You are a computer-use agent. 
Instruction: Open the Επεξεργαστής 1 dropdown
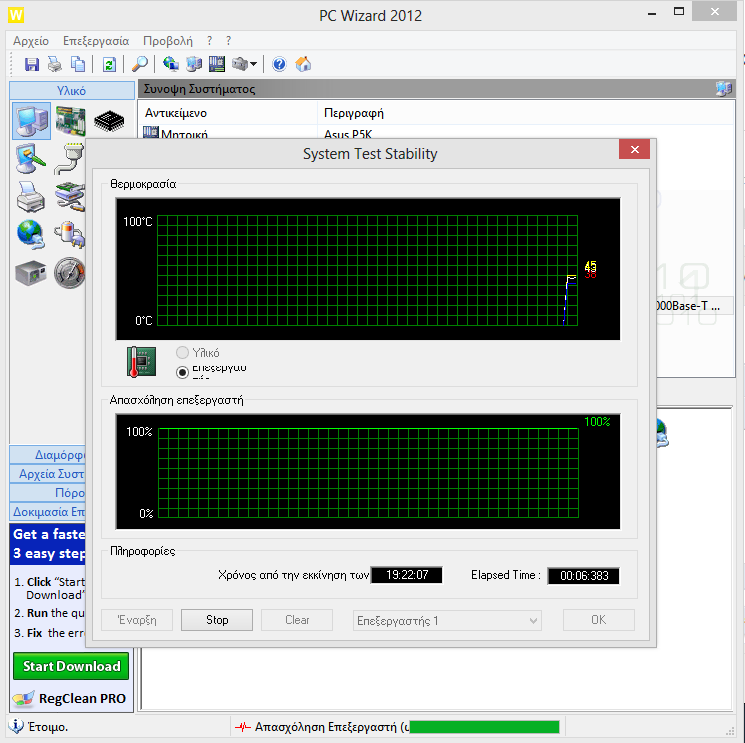pos(447,620)
